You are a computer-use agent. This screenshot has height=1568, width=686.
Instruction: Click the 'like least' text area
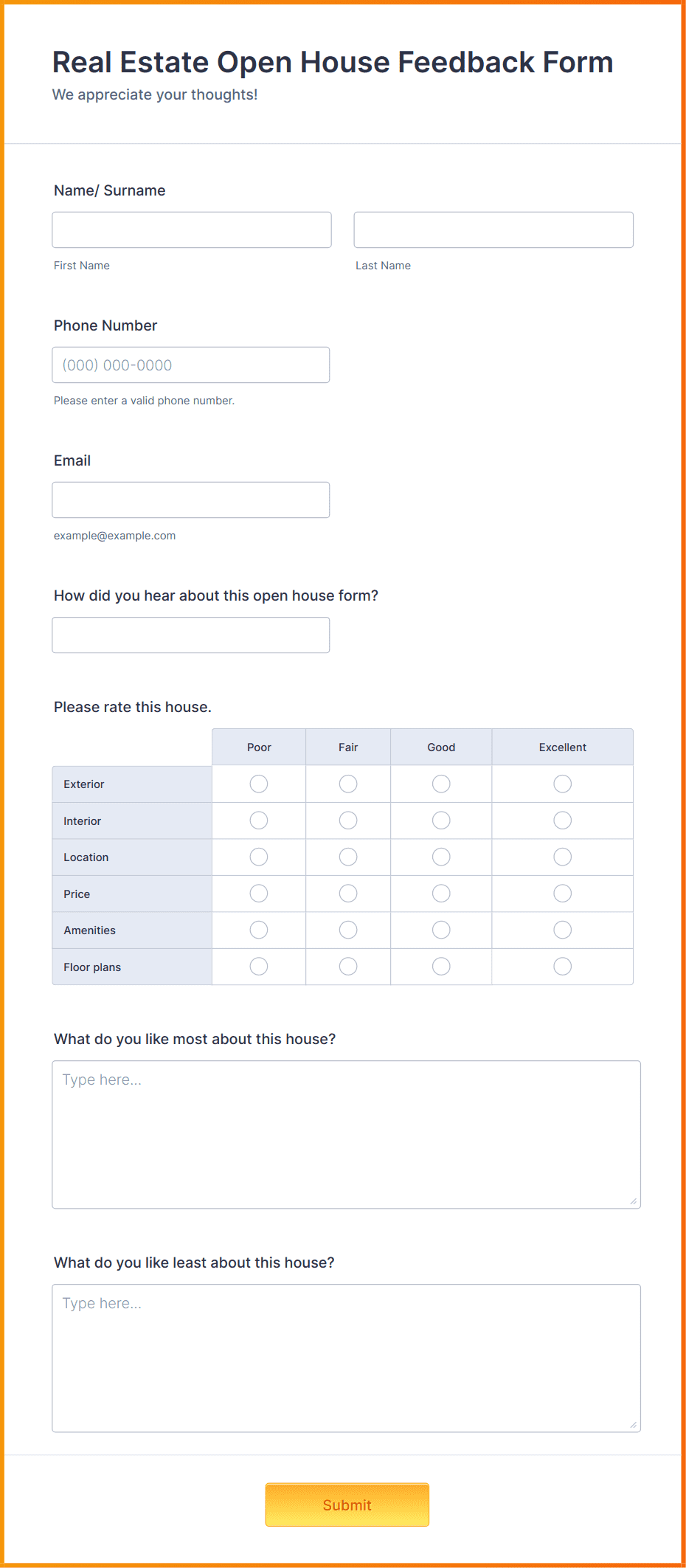point(346,1354)
